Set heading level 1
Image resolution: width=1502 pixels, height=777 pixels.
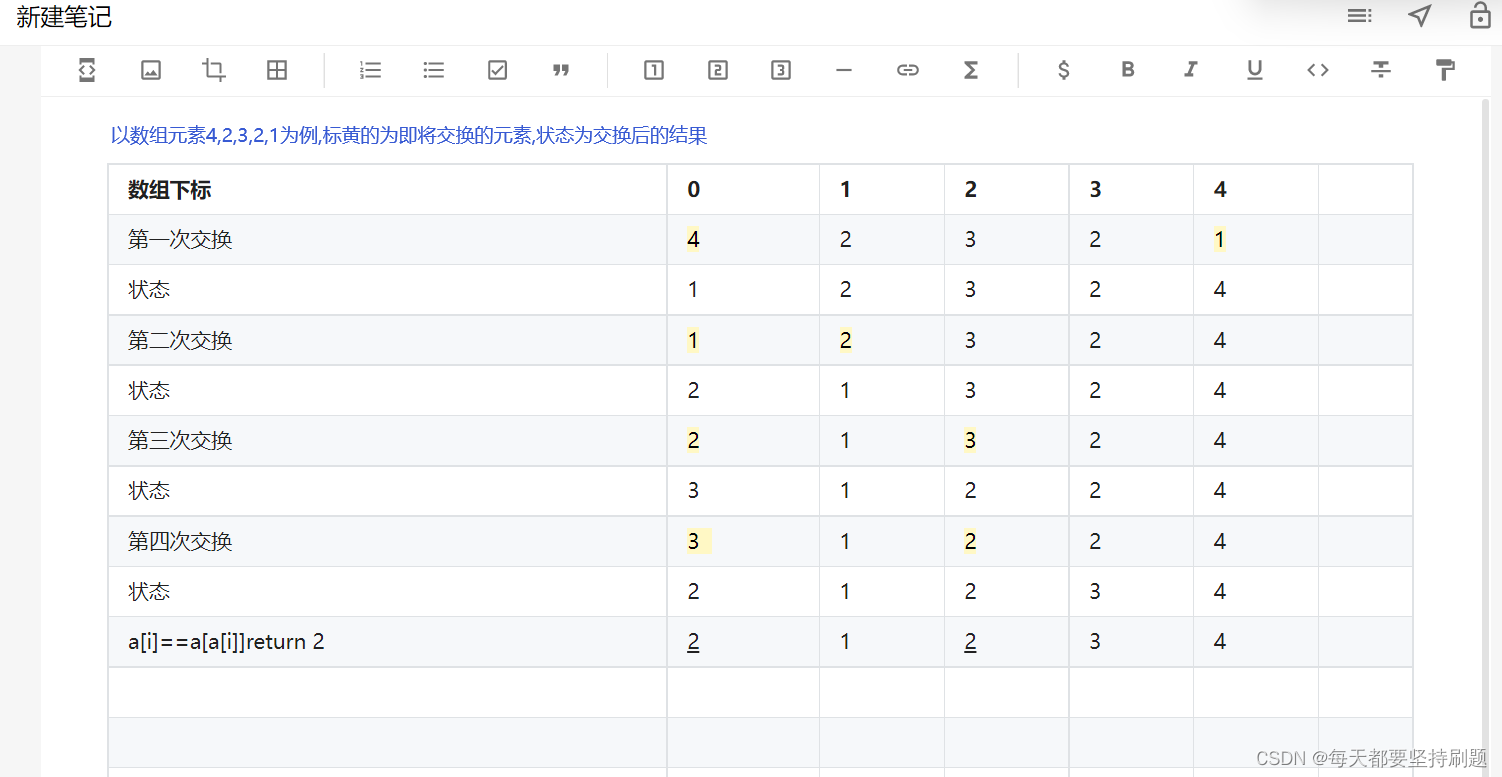pyautogui.click(x=654, y=70)
